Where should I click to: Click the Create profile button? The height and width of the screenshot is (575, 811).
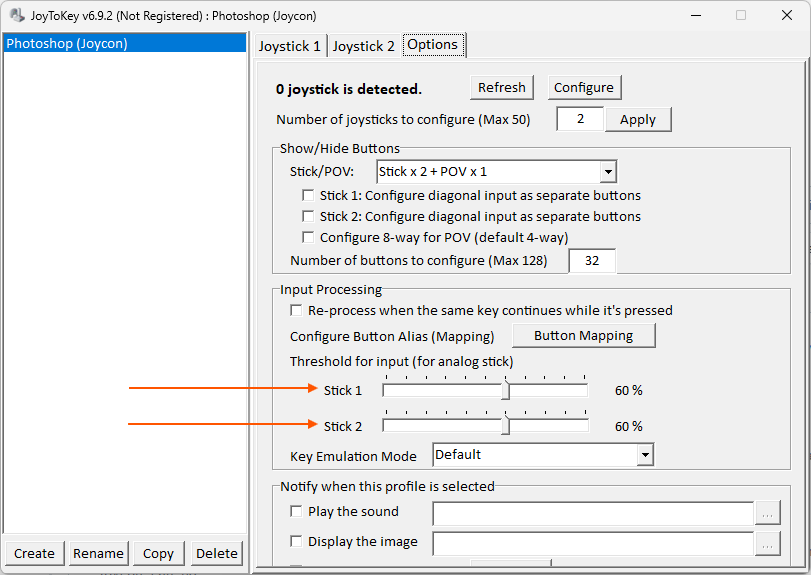[x=34, y=553]
